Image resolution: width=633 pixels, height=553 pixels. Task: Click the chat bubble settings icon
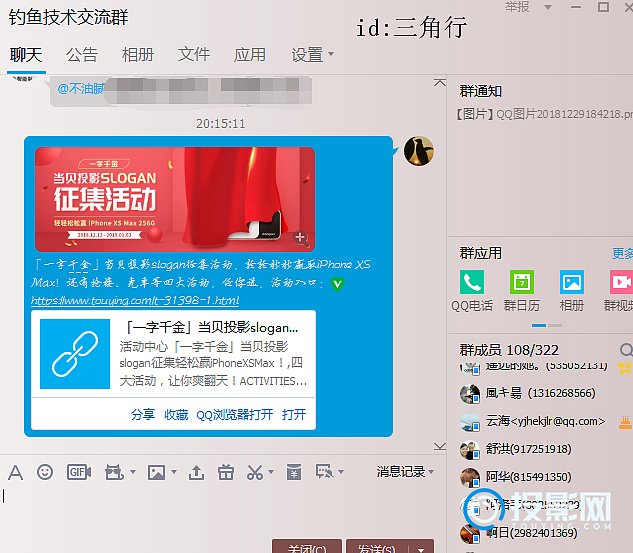pos(325,471)
